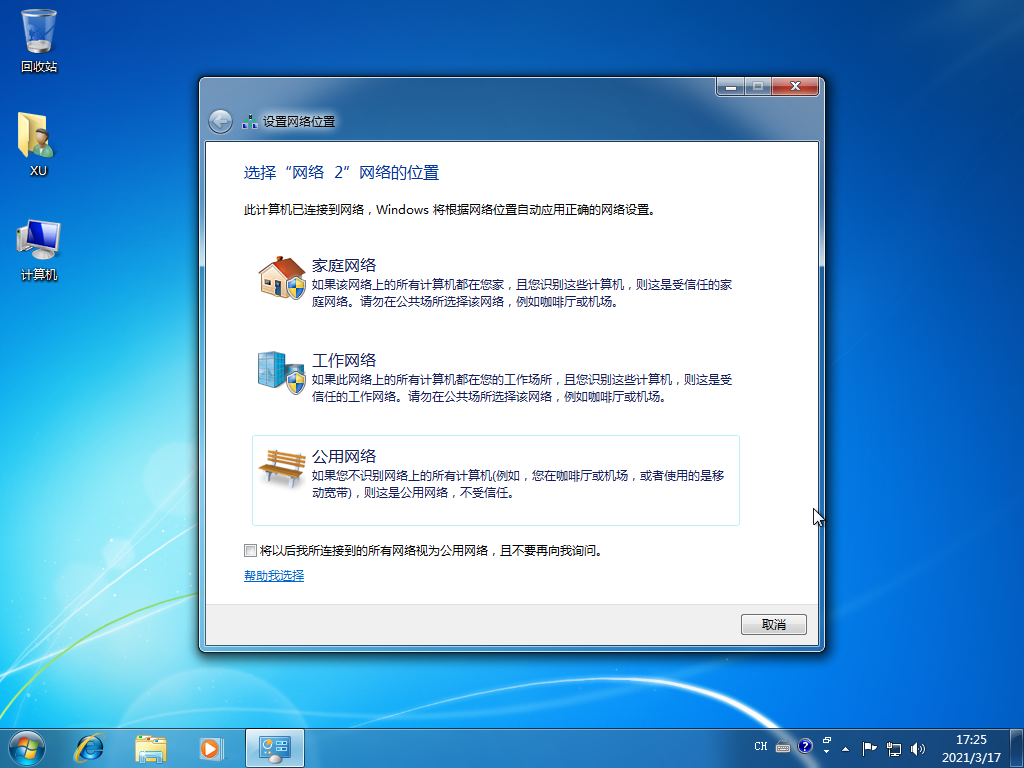Select the 工作网络 office building icon

pos(277,372)
